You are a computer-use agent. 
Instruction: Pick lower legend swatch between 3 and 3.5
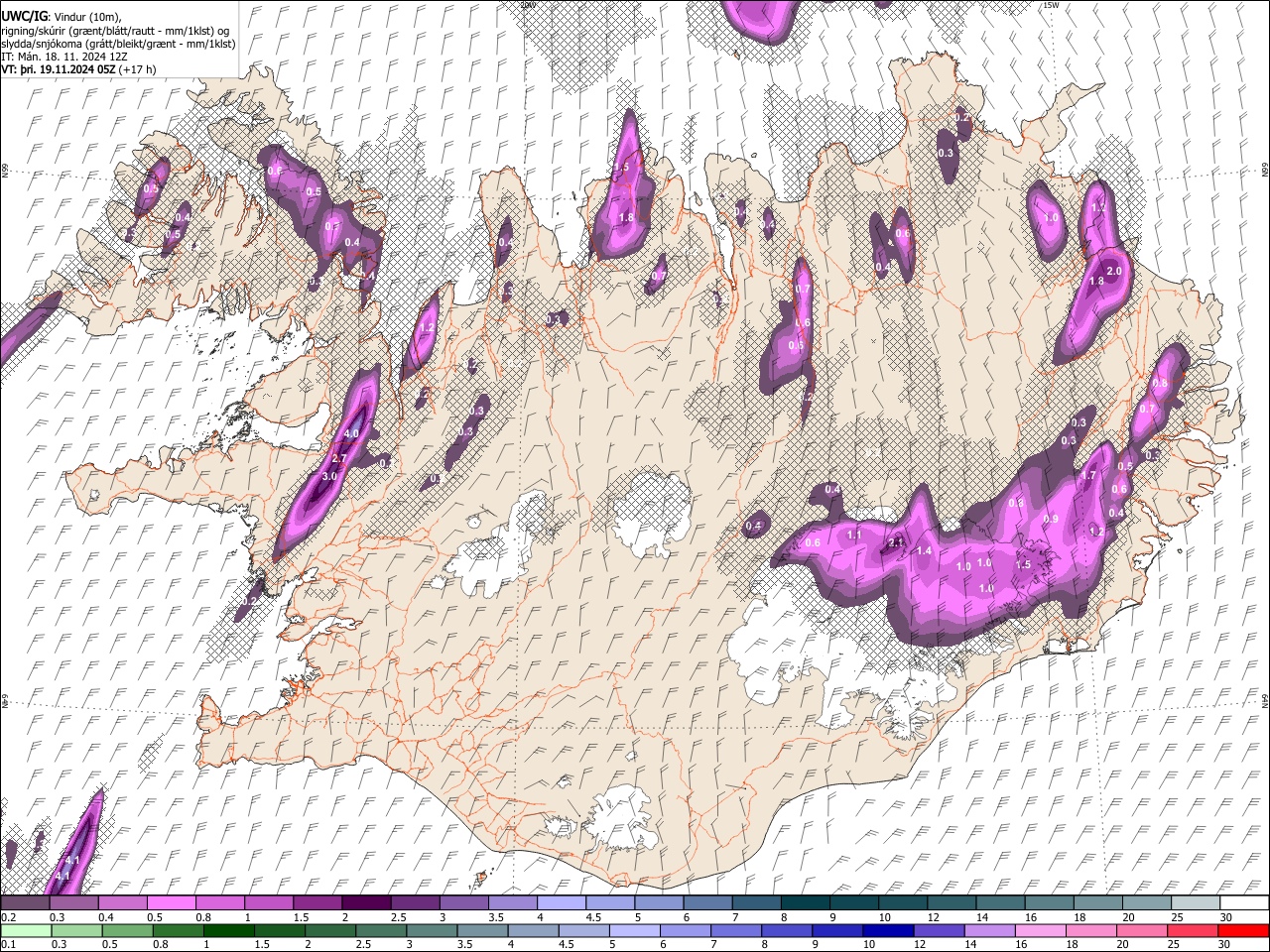[x=432, y=930]
